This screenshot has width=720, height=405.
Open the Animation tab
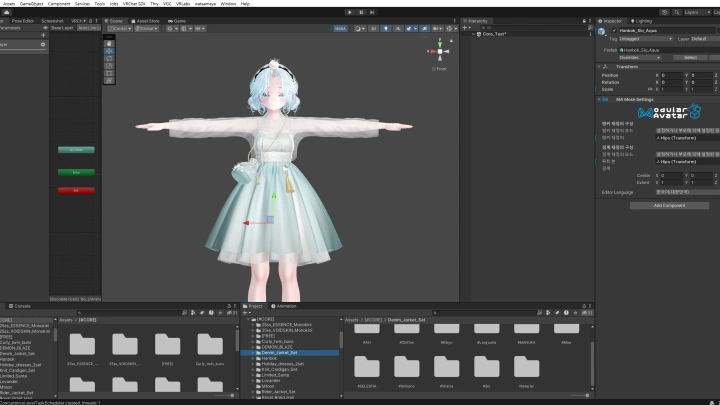[x=284, y=306]
